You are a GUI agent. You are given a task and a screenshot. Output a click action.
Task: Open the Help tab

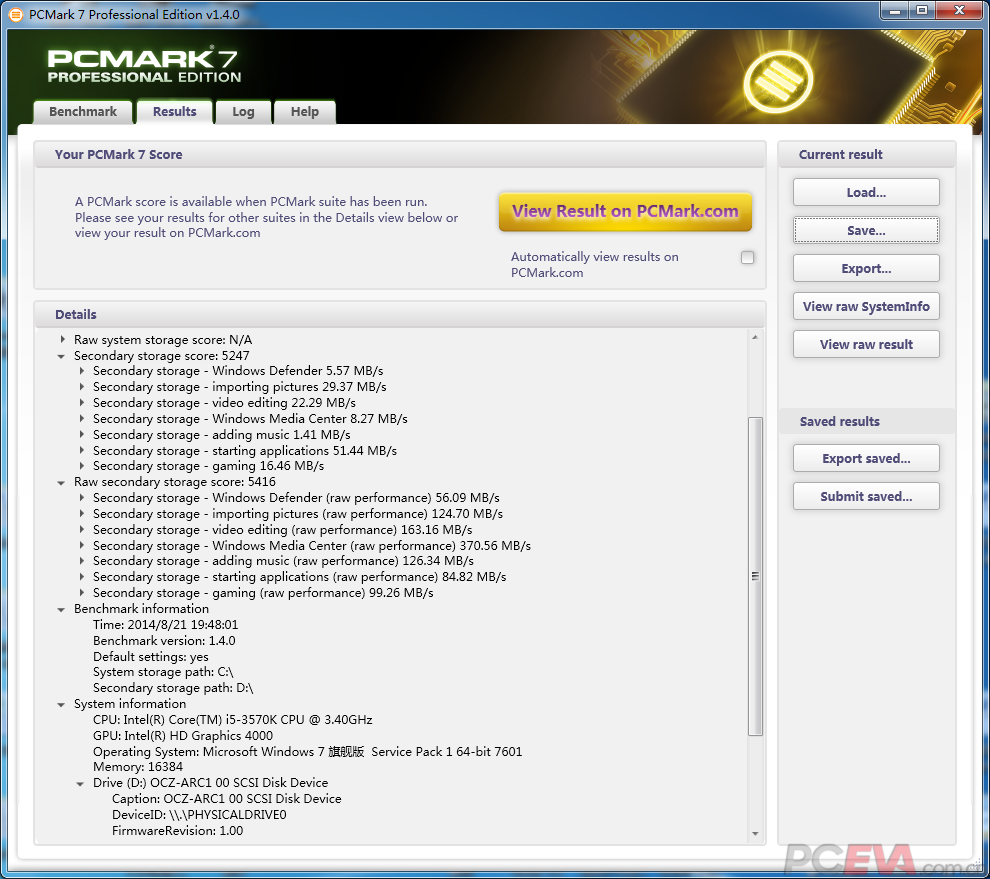(304, 112)
